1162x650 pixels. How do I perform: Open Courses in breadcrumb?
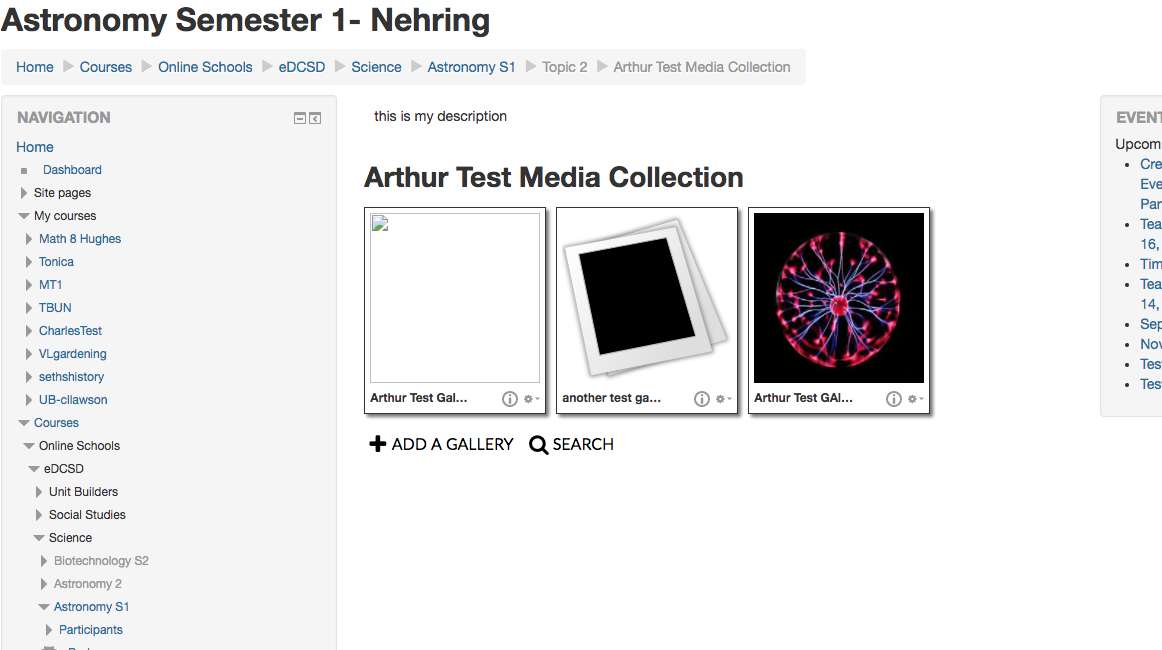tap(105, 67)
